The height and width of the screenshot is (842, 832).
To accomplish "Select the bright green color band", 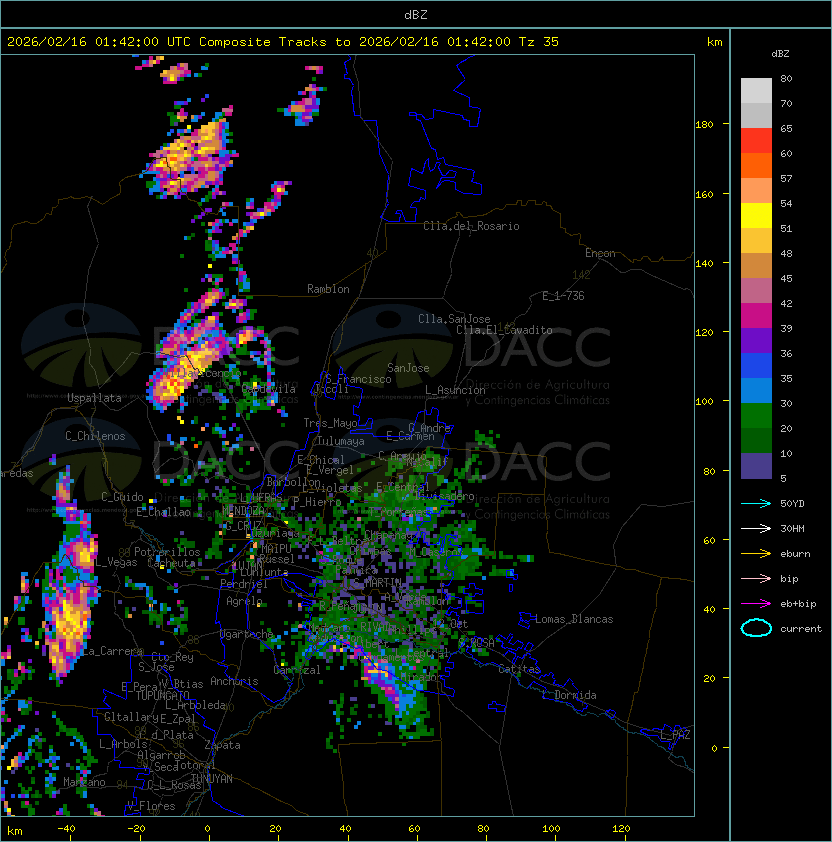I will point(756,416).
